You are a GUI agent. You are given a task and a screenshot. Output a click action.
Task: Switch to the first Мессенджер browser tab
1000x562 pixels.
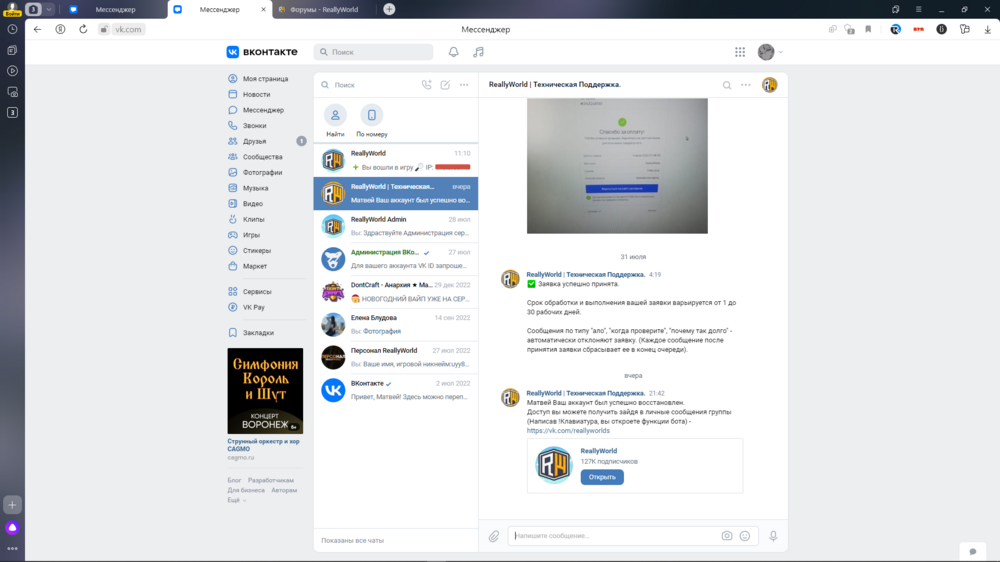[x=115, y=10]
